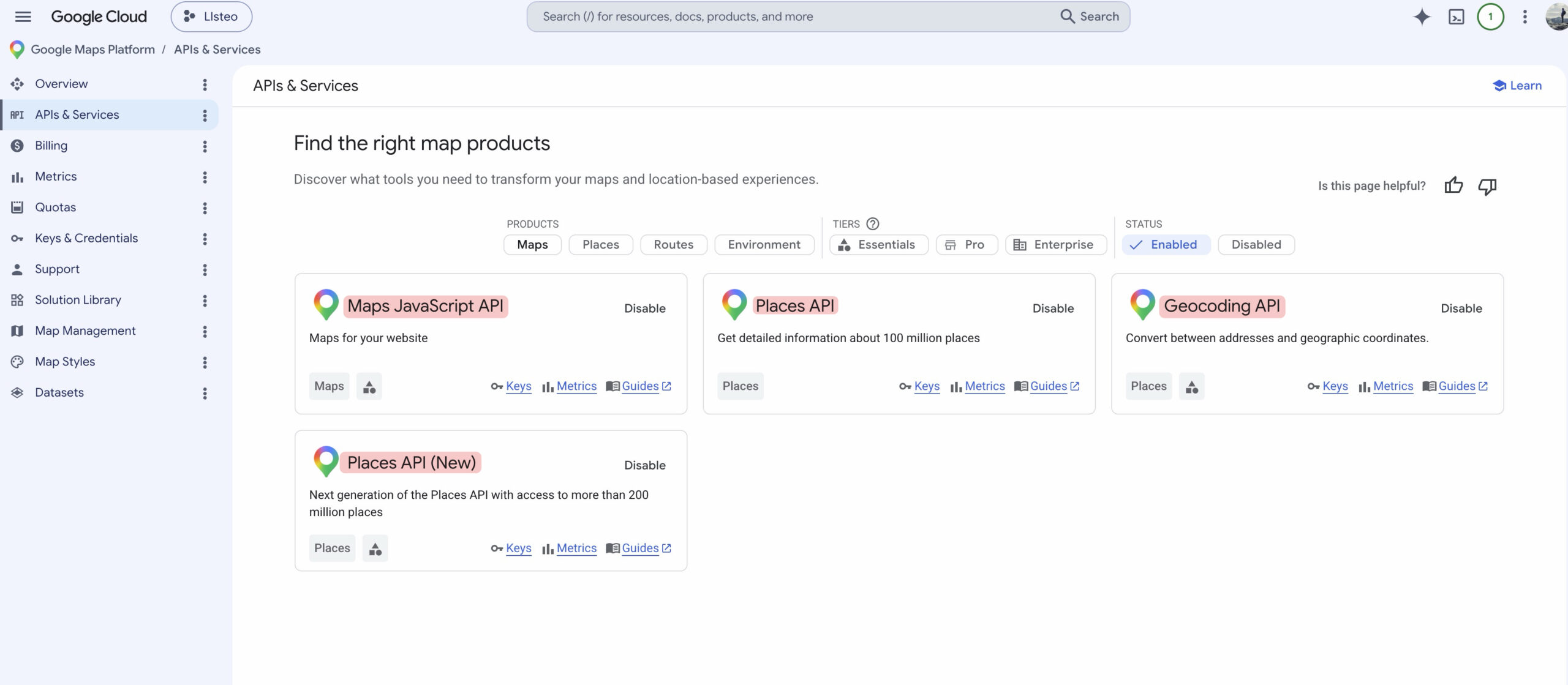Open the TIERS help question mark
1568x685 pixels.
pyautogui.click(x=873, y=224)
